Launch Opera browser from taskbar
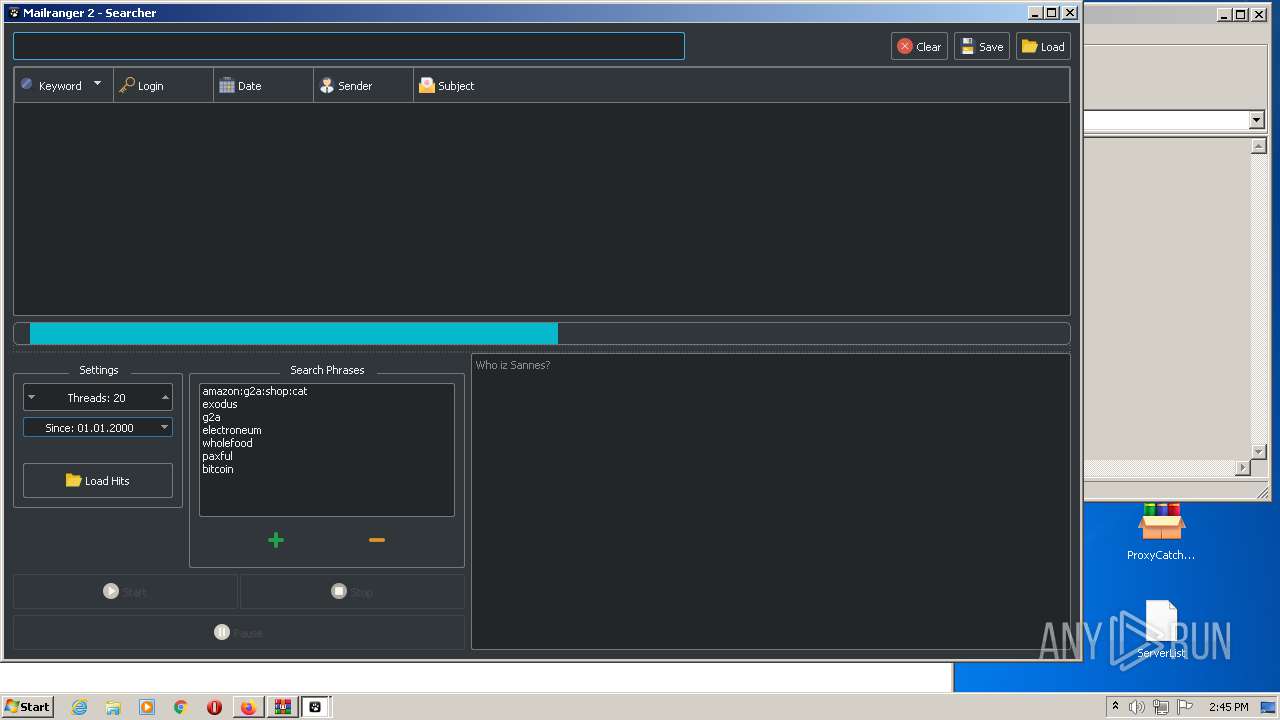Viewport: 1280px width, 720px height. pyautogui.click(x=214, y=707)
